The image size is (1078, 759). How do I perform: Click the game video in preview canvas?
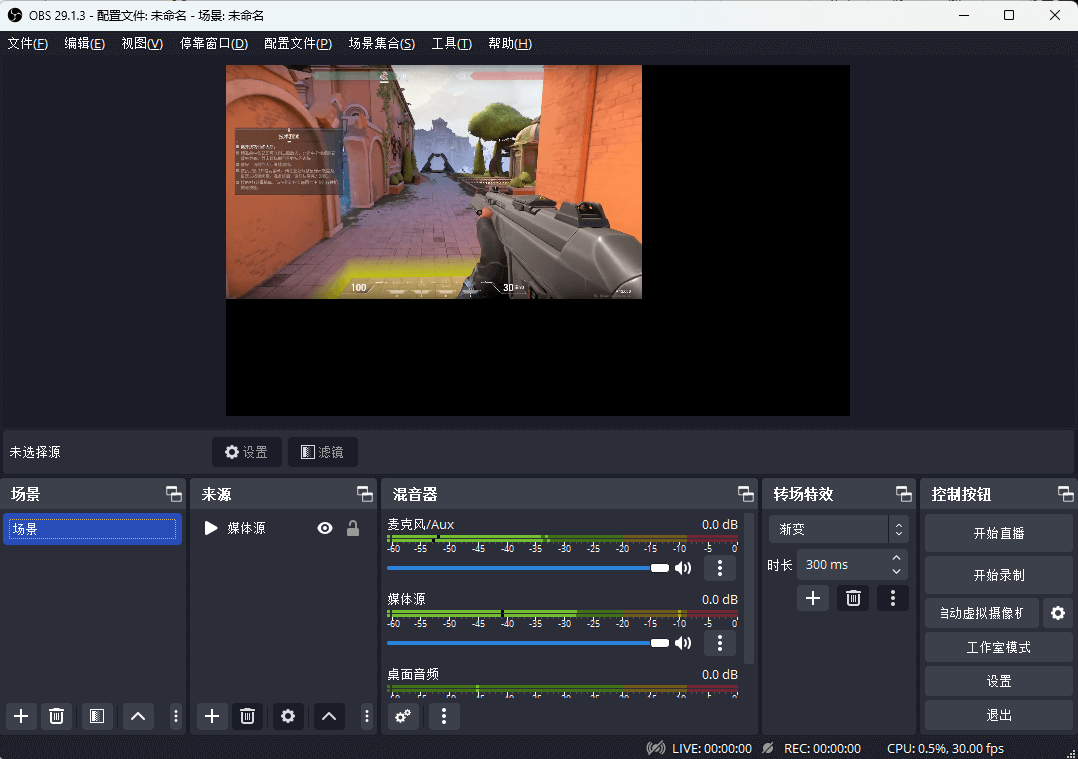tap(434, 182)
